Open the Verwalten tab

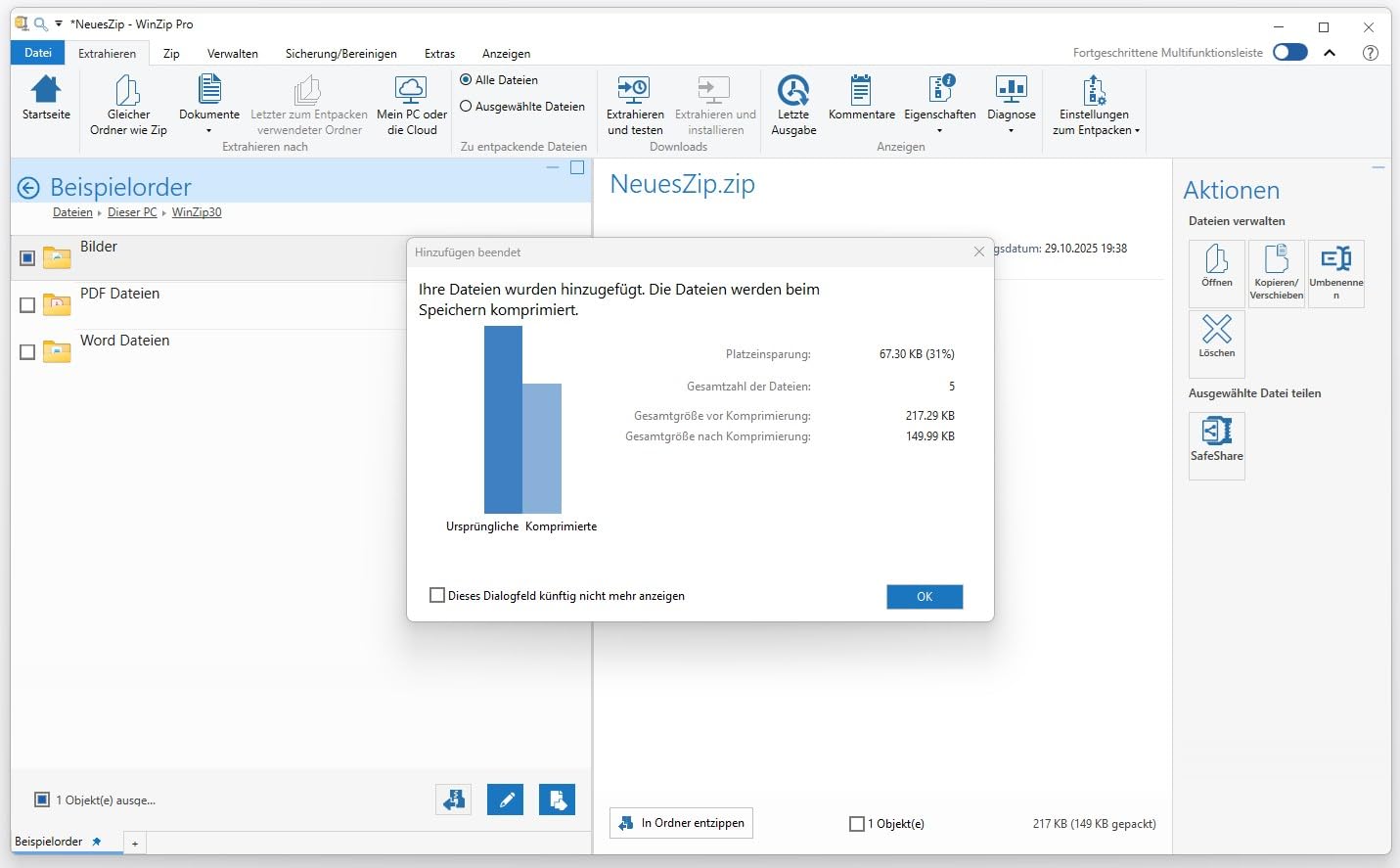(x=233, y=53)
